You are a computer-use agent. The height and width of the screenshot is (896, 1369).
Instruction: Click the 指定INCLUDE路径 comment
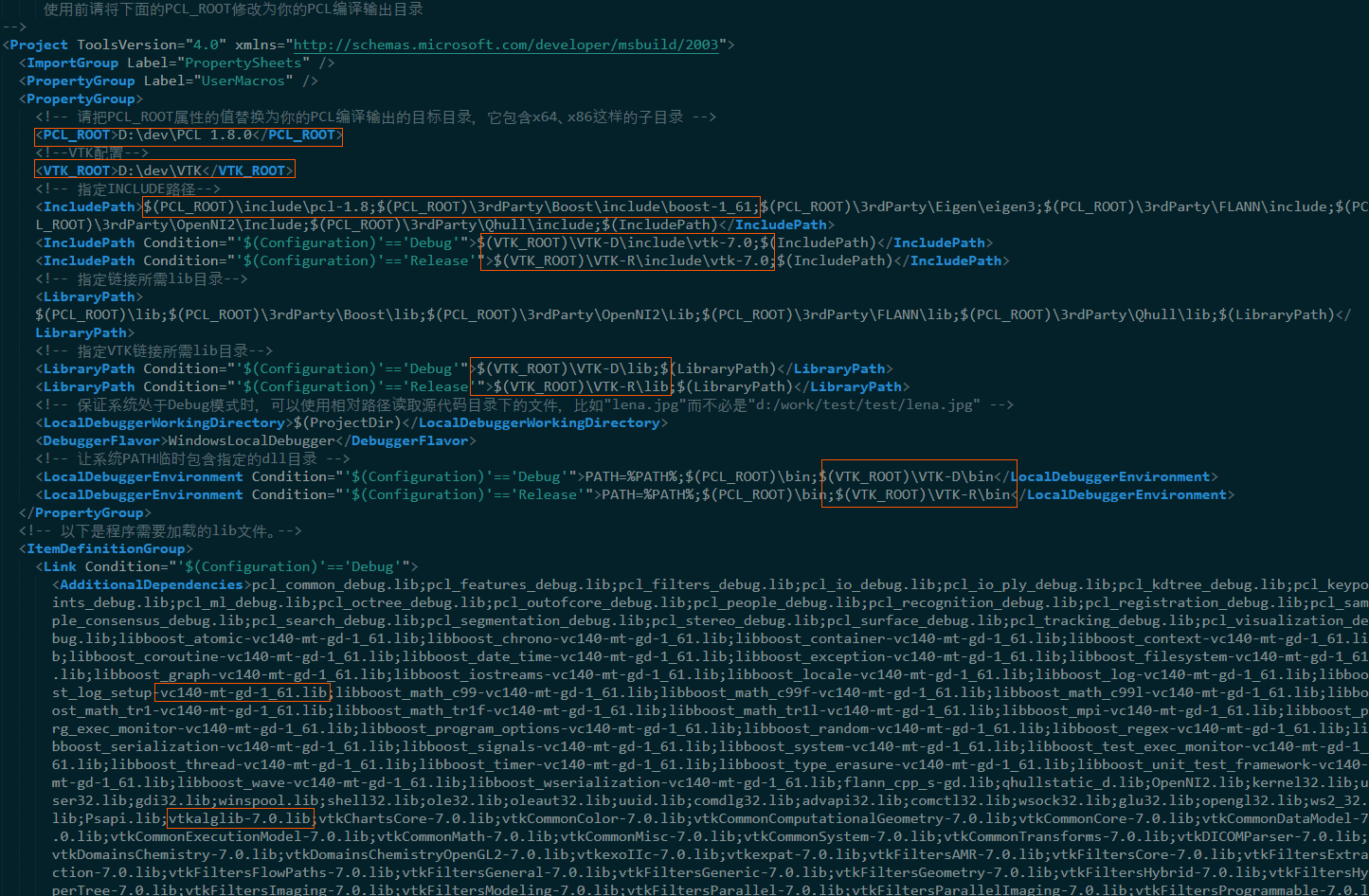(128, 188)
